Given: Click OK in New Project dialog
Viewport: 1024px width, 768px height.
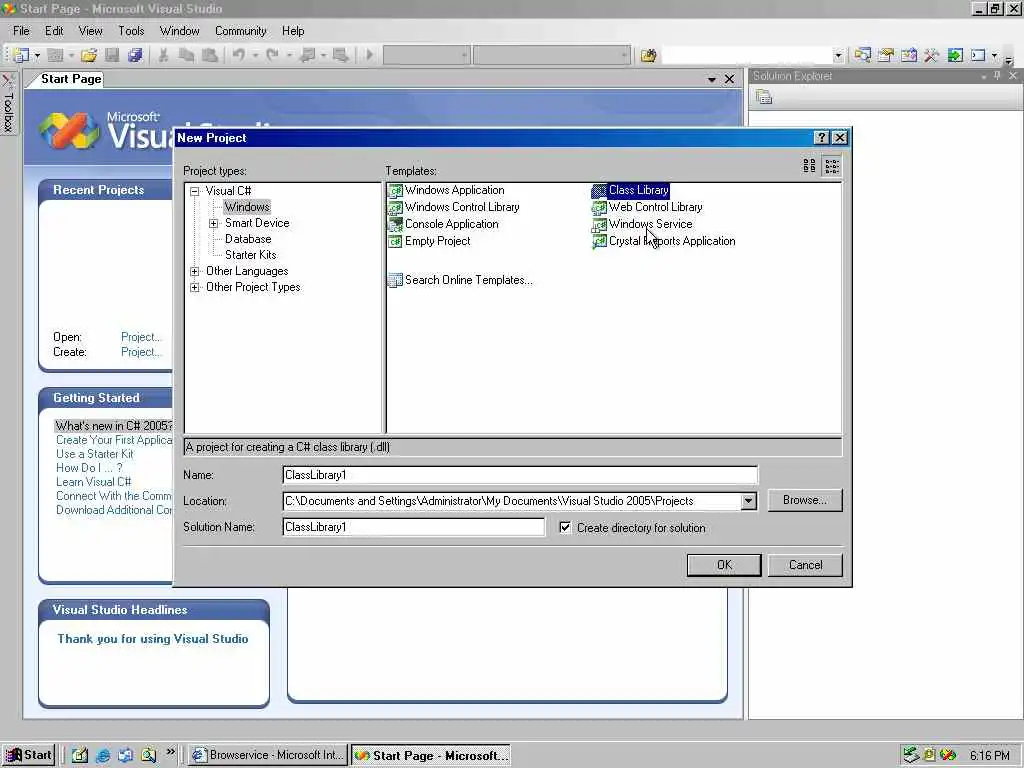Looking at the screenshot, I should click(x=724, y=565).
